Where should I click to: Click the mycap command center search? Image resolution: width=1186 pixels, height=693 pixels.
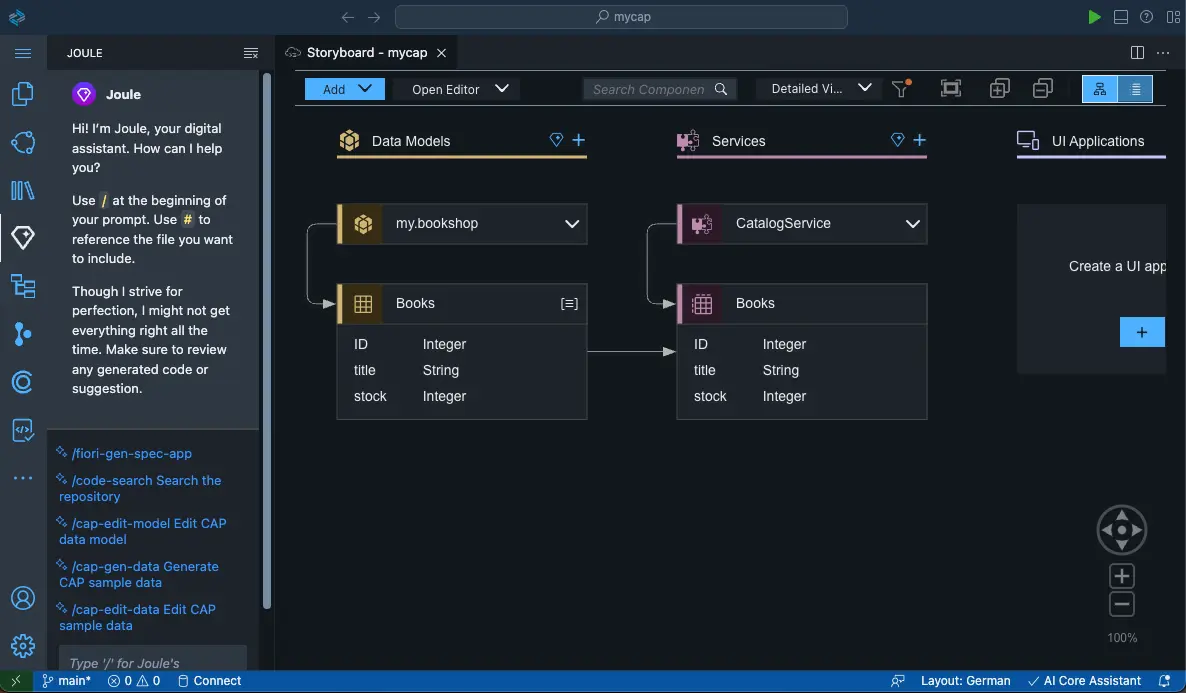click(621, 17)
